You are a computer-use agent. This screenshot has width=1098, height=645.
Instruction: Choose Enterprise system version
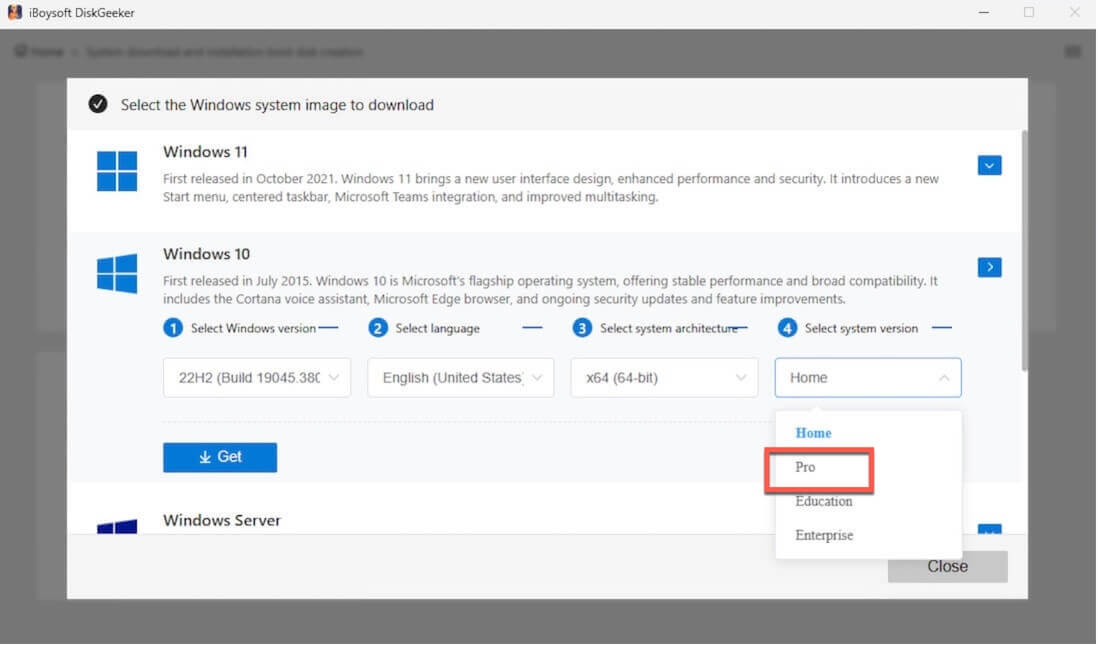tap(824, 535)
